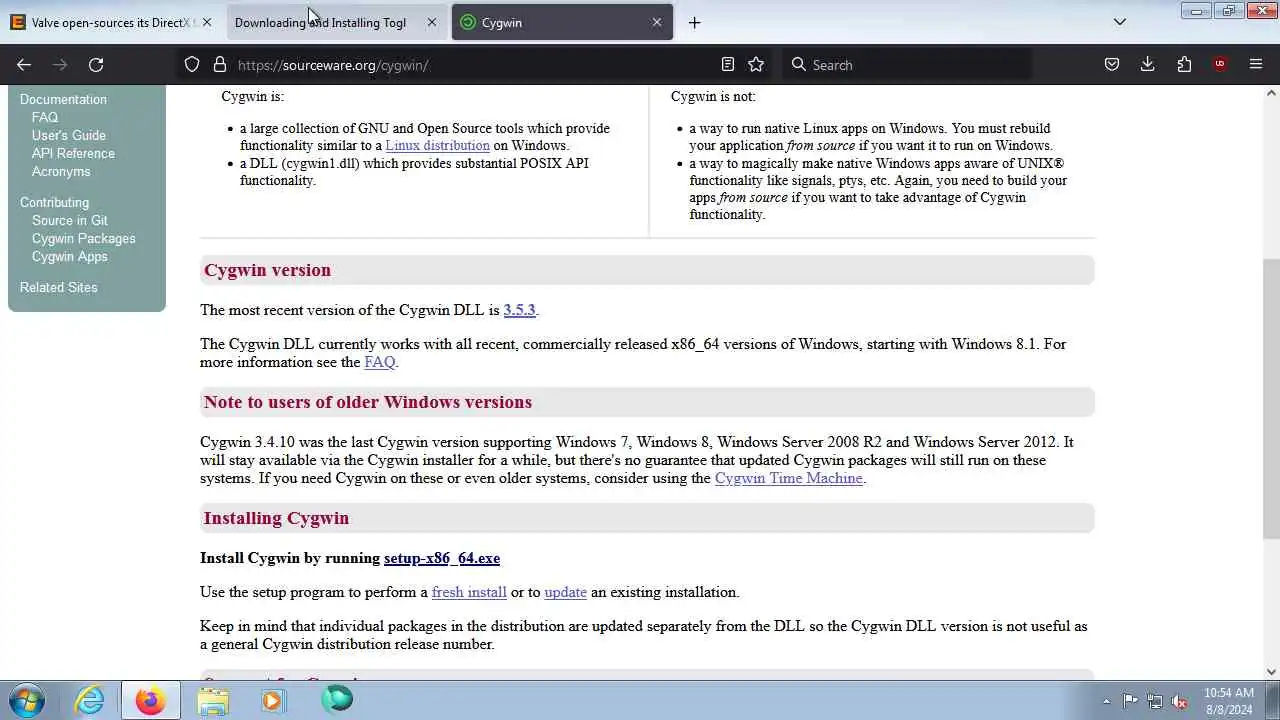The image size is (1280, 720).
Task: Show hidden tray icons arrow
Action: pos(1106,701)
